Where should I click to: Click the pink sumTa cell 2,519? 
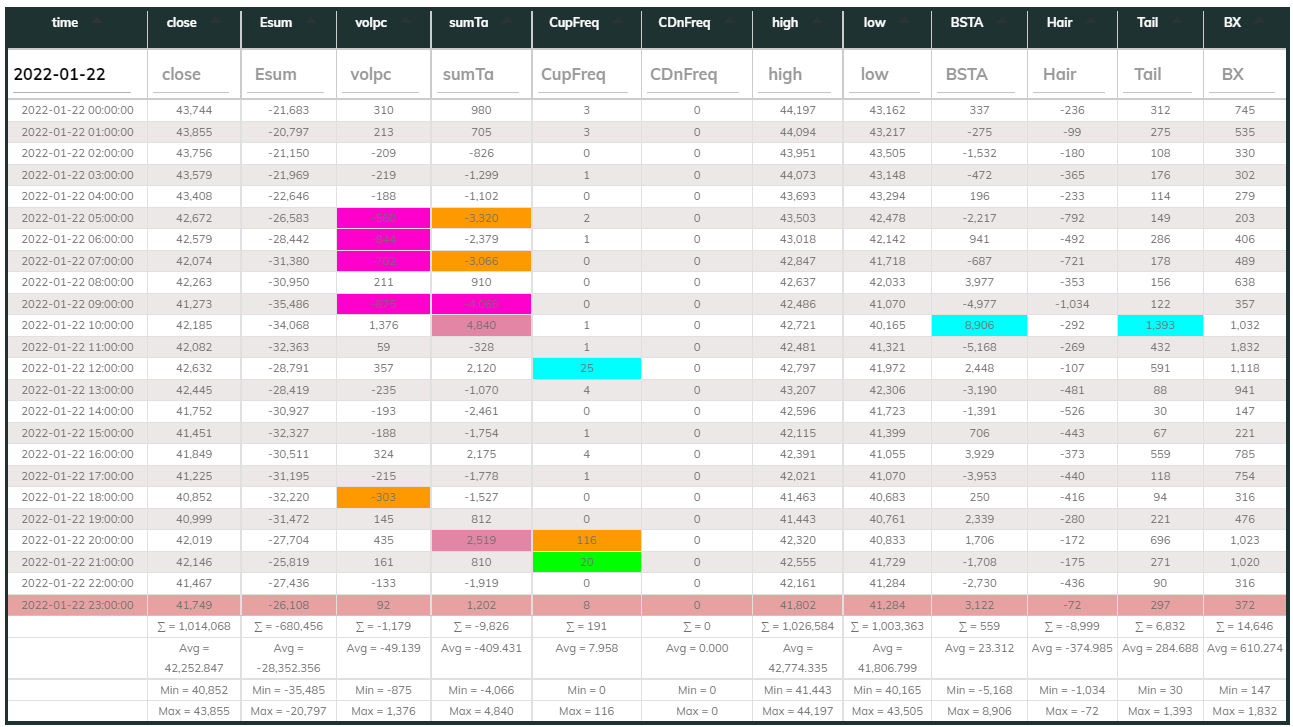coord(481,540)
